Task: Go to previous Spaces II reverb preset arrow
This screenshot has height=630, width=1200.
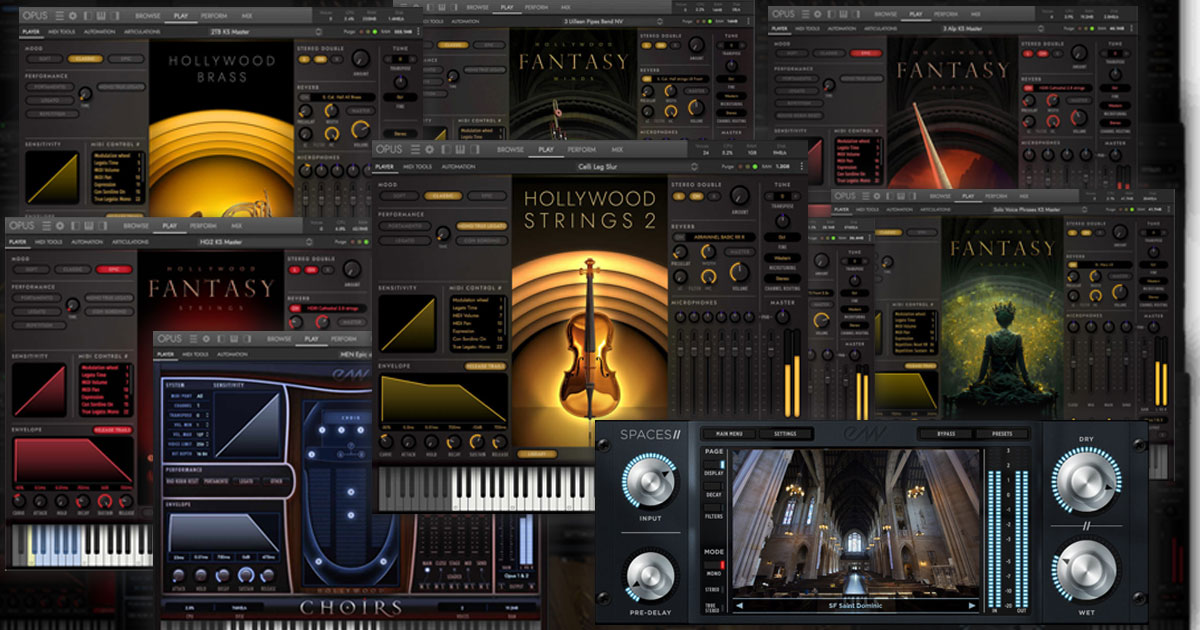Action: coord(740,606)
